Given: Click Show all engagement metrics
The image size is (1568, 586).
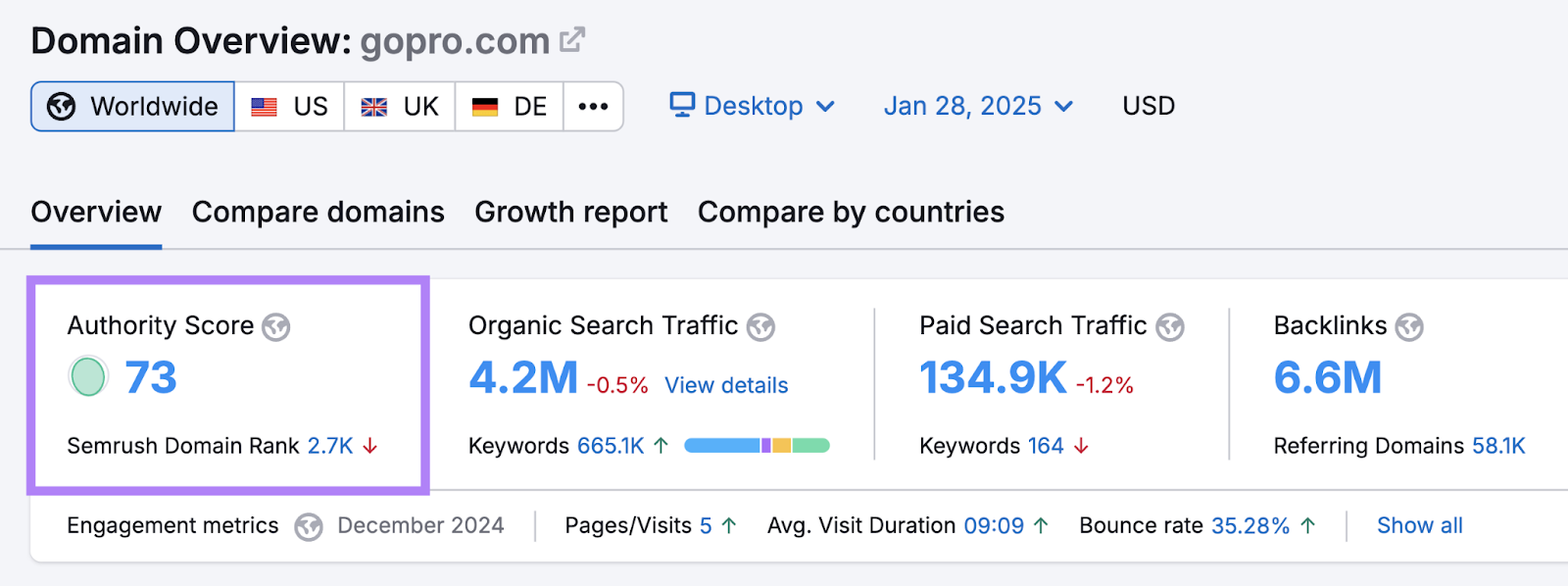Looking at the screenshot, I should click(1419, 525).
